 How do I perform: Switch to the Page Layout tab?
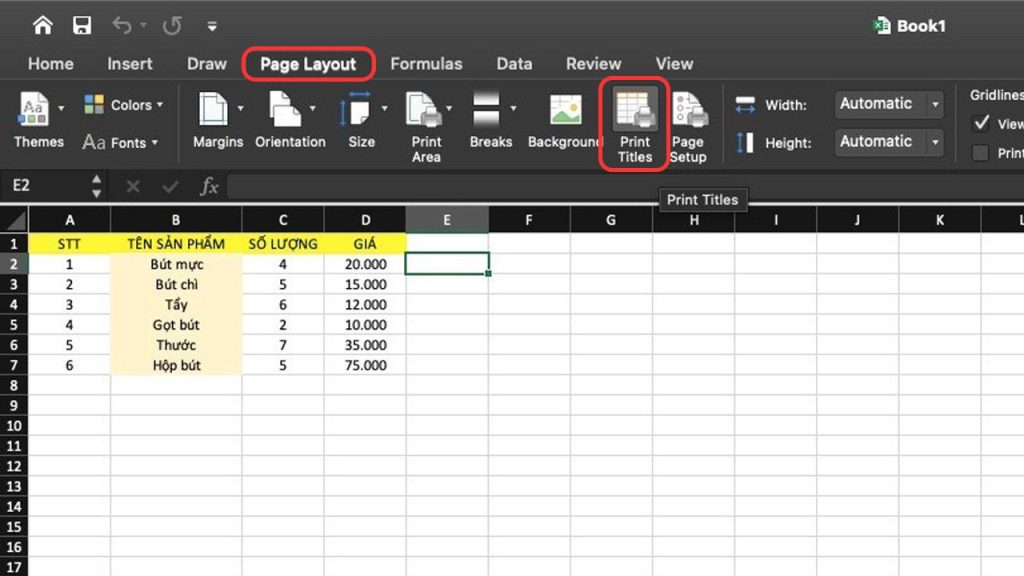[x=308, y=64]
